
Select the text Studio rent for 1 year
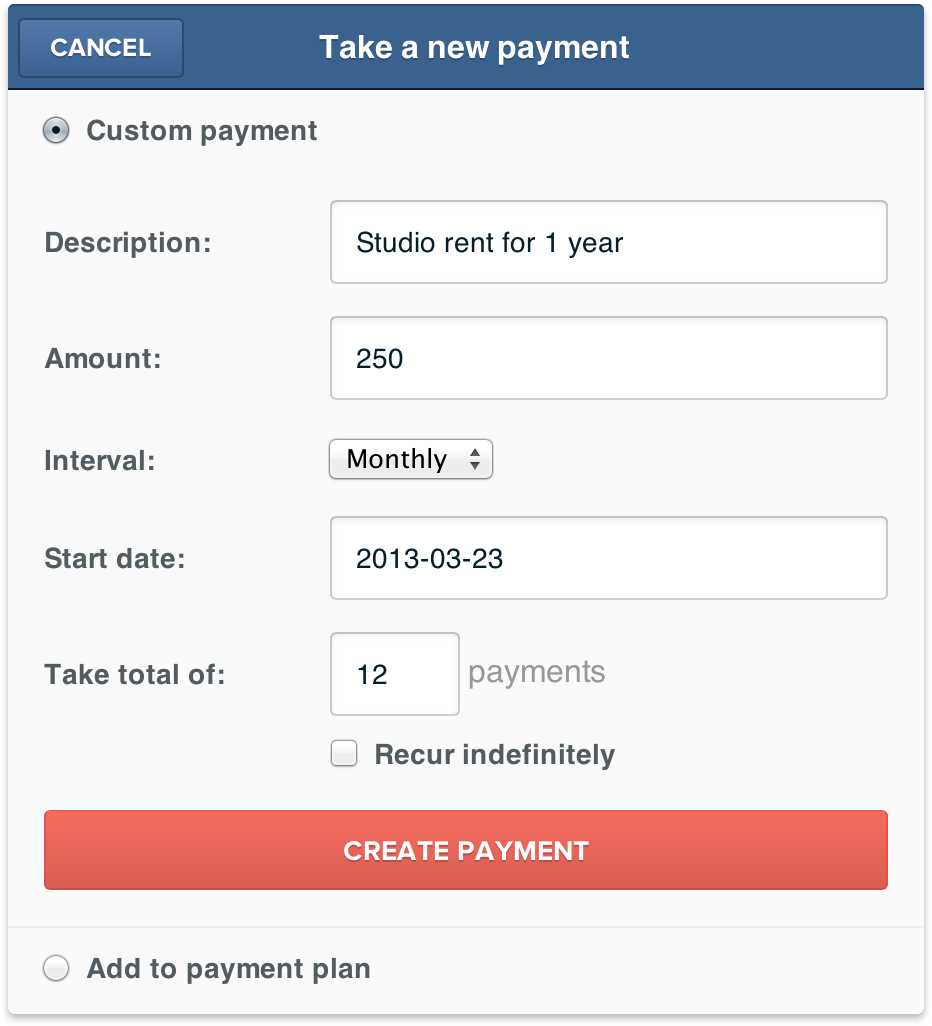pos(487,242)
